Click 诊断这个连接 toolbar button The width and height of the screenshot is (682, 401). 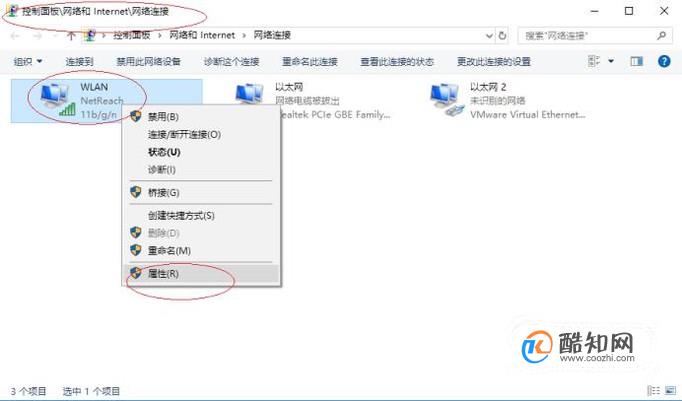pyautogui.click(x=231, y=61)
